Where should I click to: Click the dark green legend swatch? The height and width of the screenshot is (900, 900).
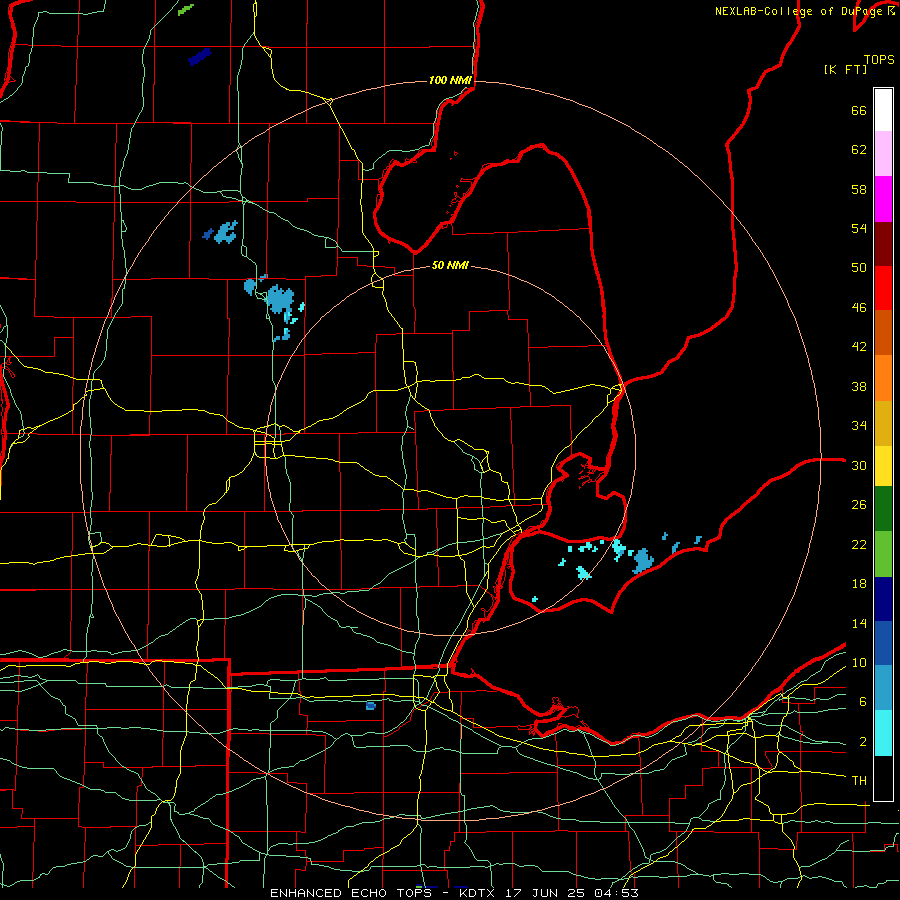[x=883, y=509]
